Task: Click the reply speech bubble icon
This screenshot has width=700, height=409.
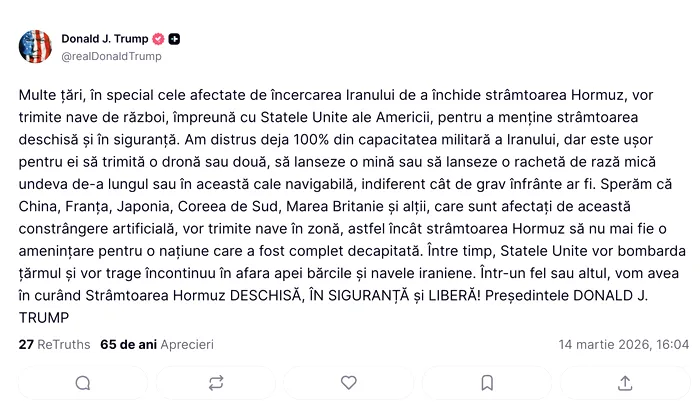Action: pos(83,382)
